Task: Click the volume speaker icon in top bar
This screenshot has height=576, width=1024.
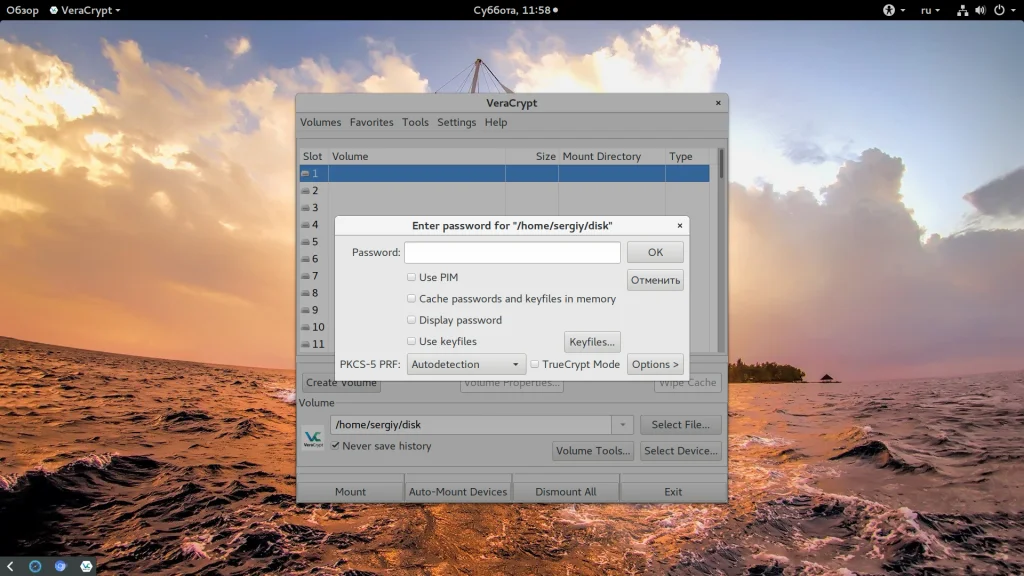Action: (980, 10)
